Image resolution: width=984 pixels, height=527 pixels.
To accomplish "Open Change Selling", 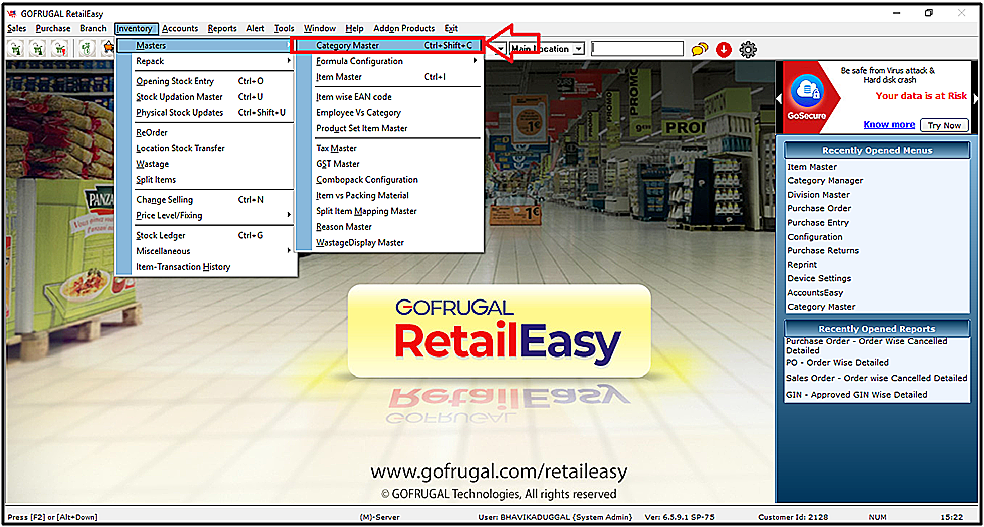I will tap(206, 200).
